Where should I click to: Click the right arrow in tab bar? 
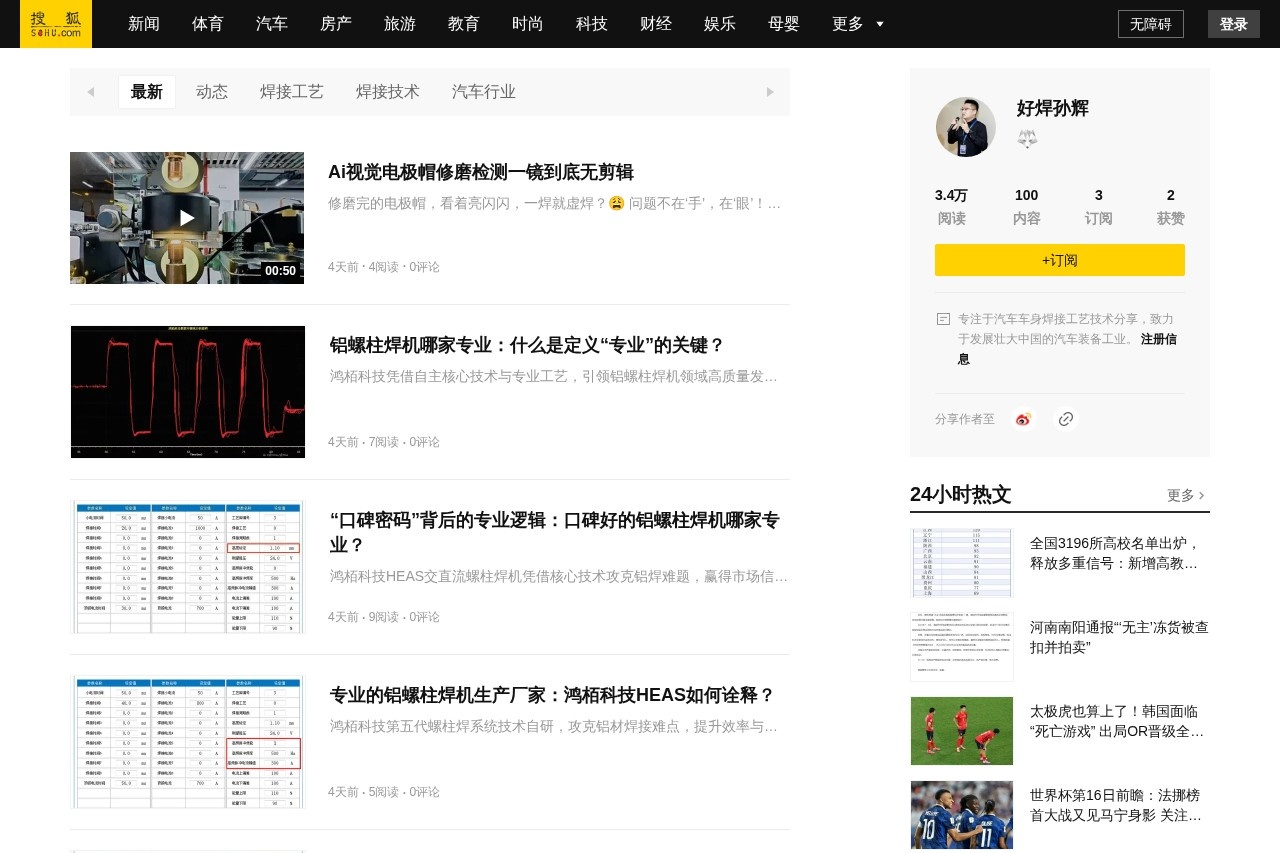[x=770, y=92]
